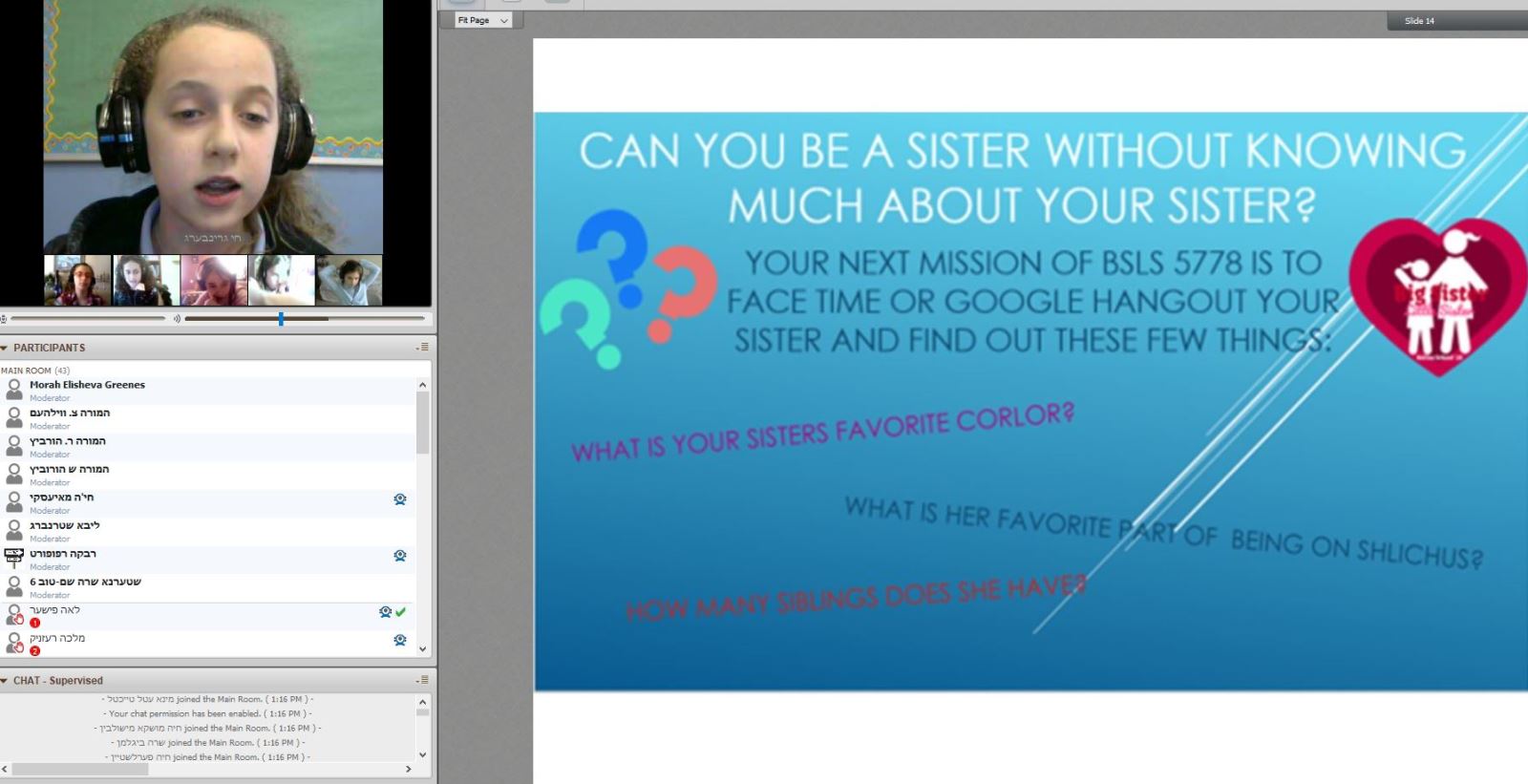This screenshot has height=784, width=1528.
Task: Click the signpost avatar for רבקה רפופורט
Action: [14, 559]
